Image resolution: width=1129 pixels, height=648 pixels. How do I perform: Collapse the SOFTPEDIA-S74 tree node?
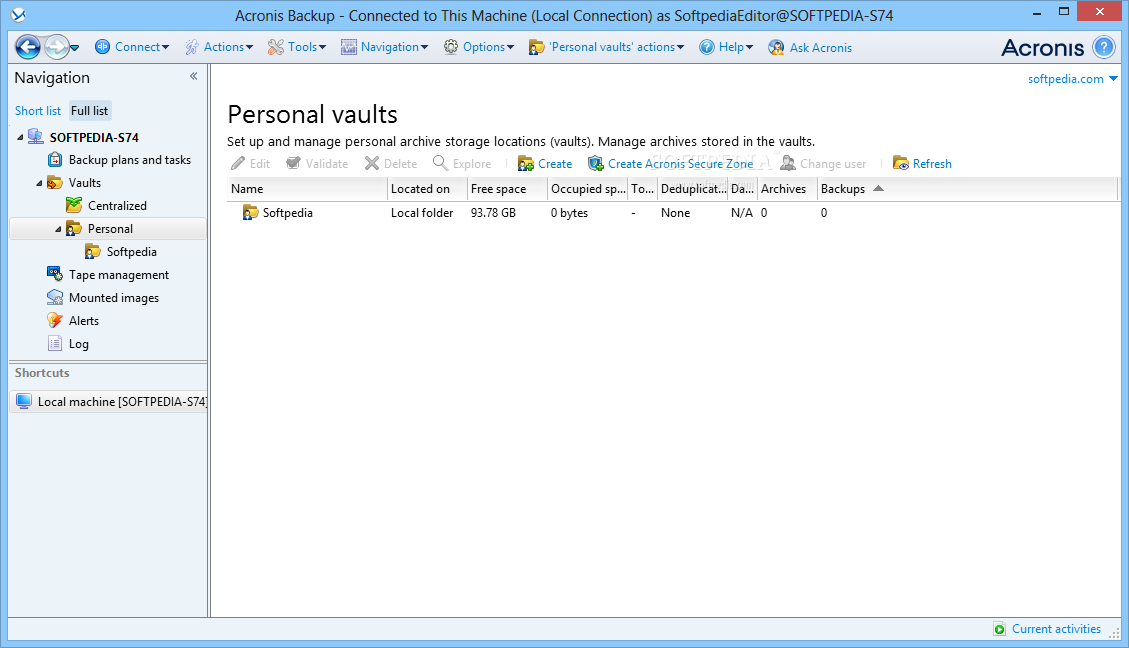point(20,137)
